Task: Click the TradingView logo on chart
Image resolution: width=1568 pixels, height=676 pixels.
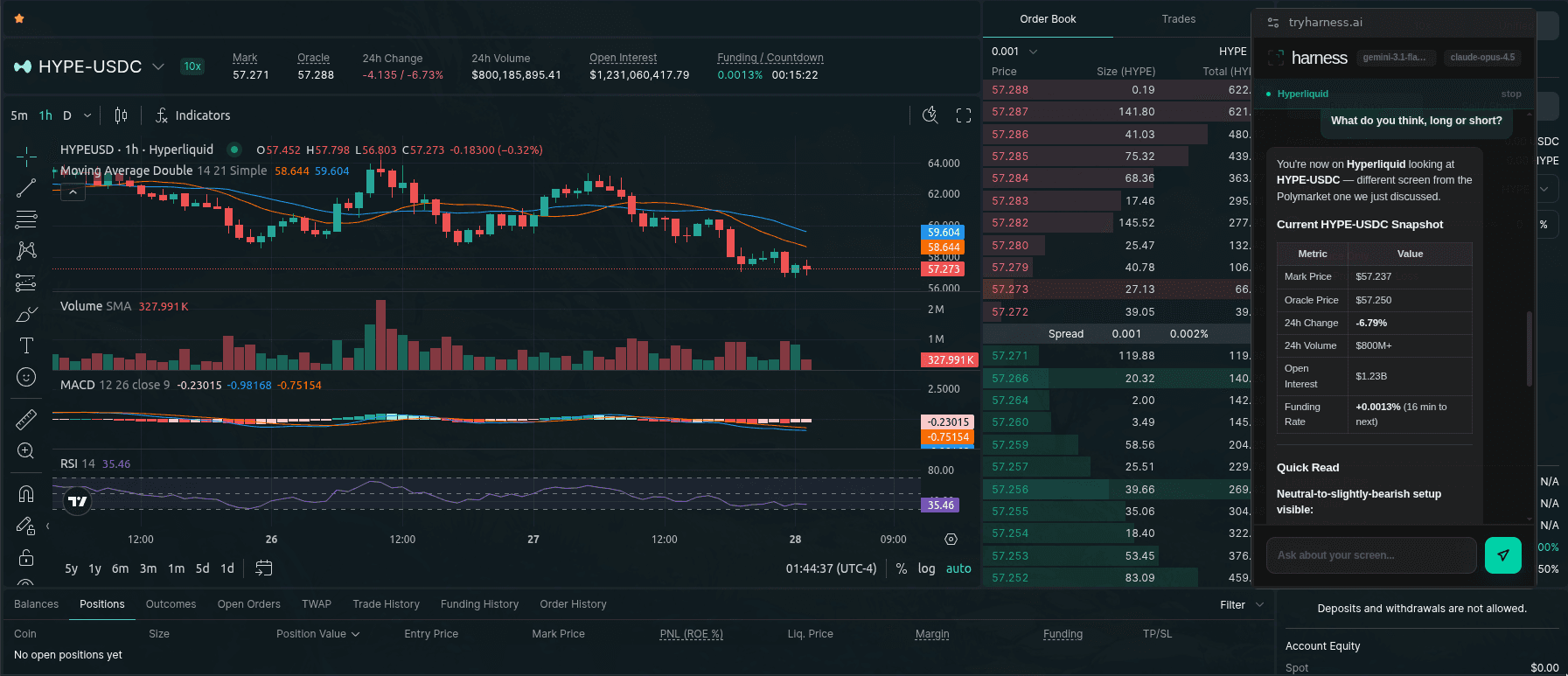Action: click(x=78, y=501)
